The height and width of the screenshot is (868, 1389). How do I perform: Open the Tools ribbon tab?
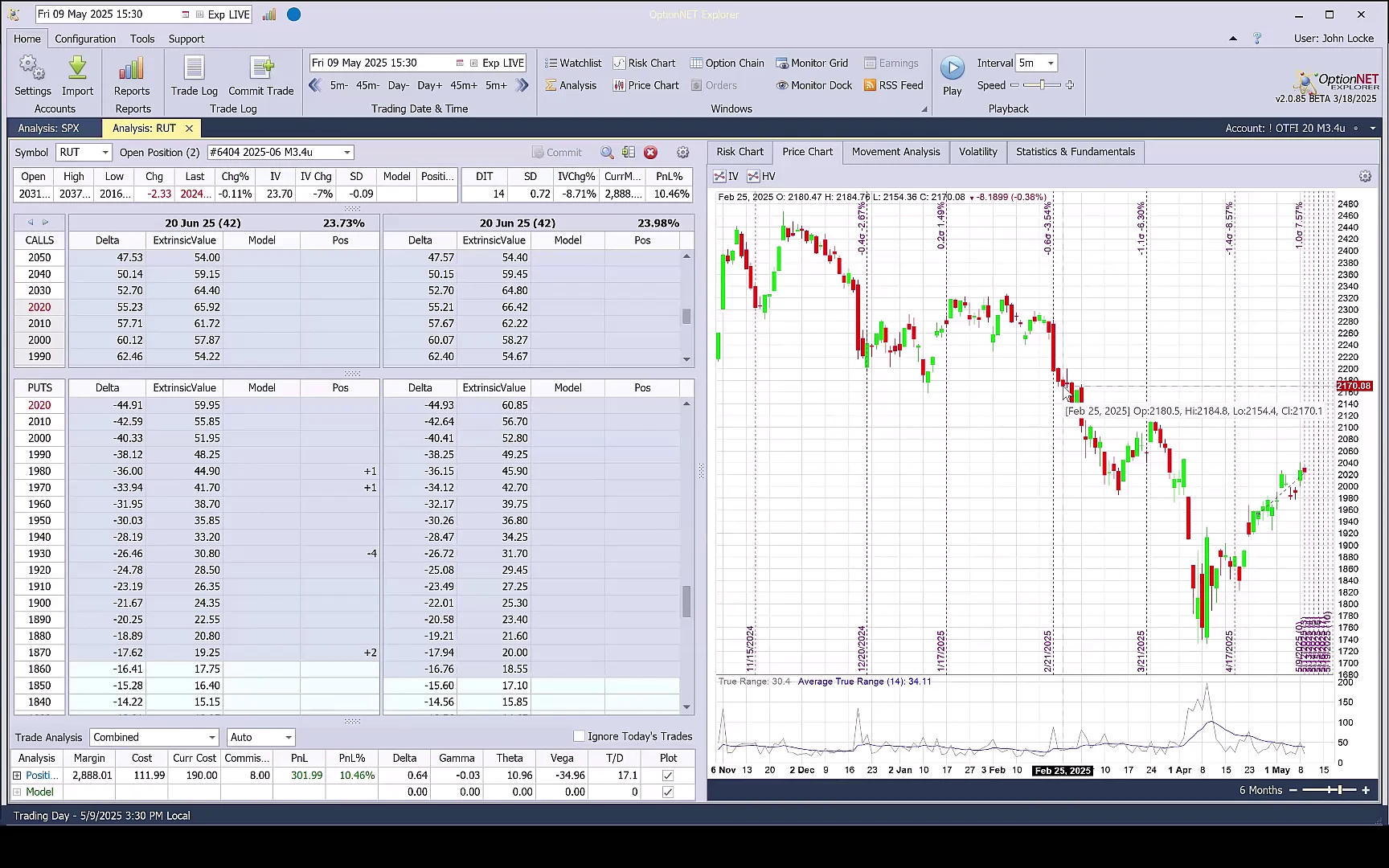[x=142, y=39]
